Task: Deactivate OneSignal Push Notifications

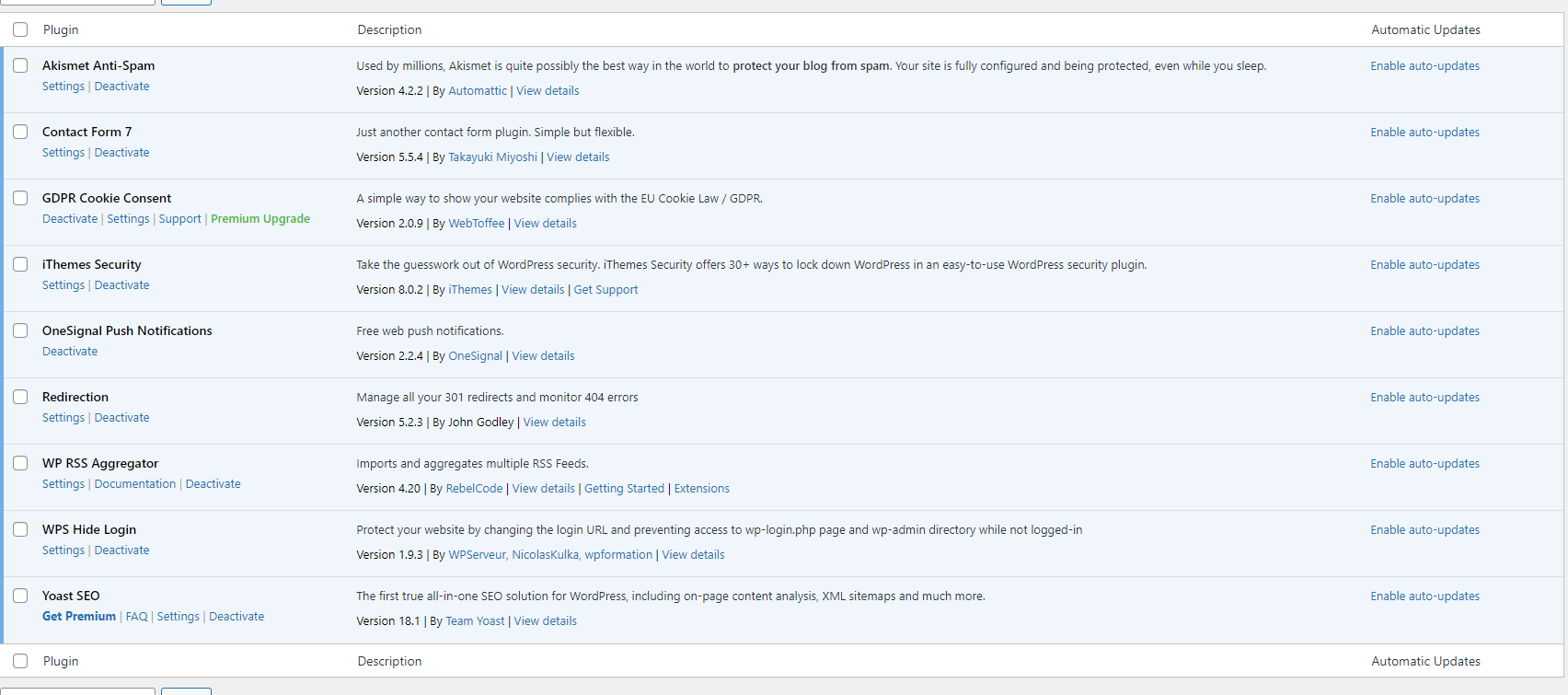Action: [70, 352]
